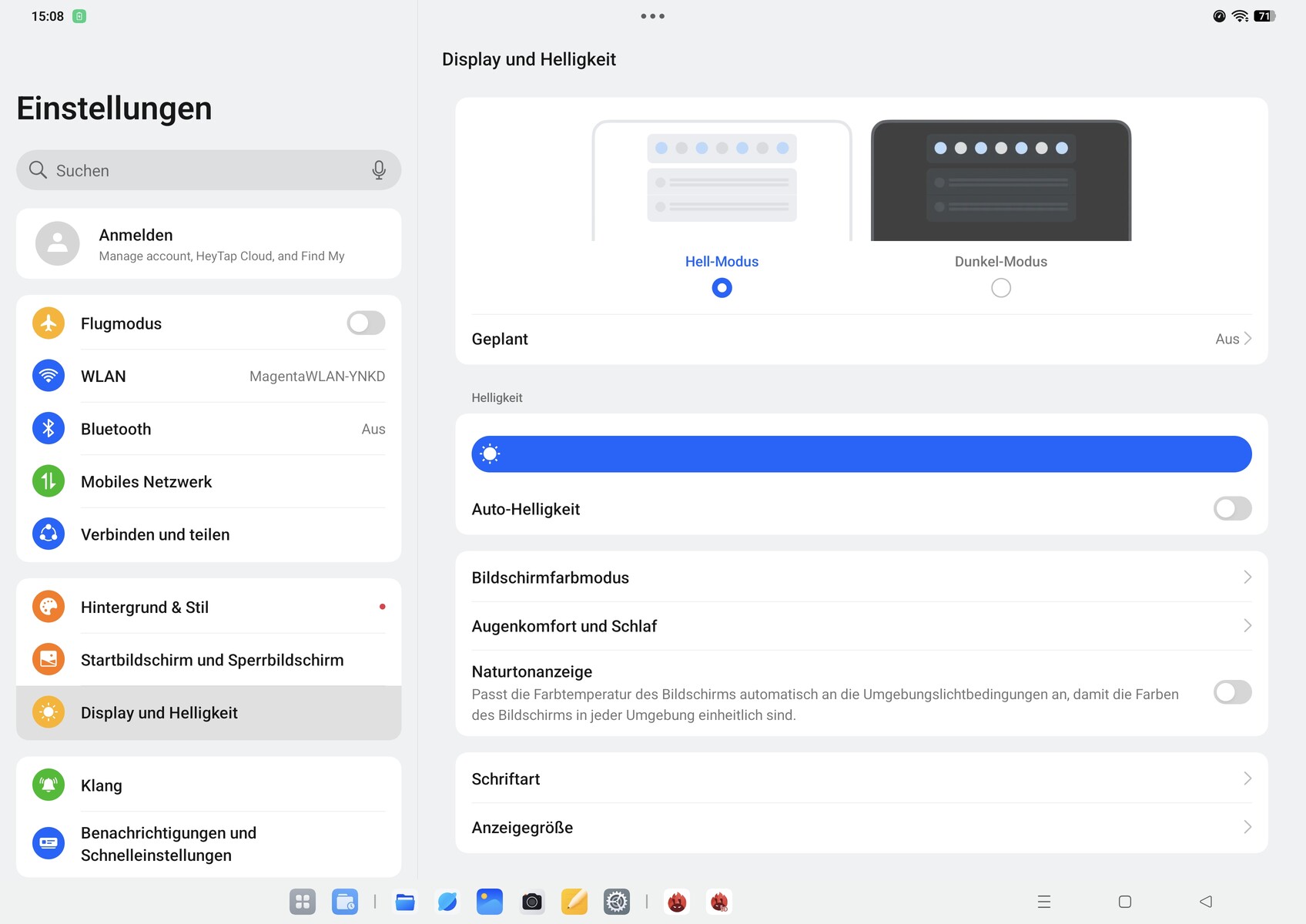Click the Bluetooth icon in sidebar
Image resolution: width=1306 pixels, height=924 pixels.
pyautogui.click(x=49, y=428)
